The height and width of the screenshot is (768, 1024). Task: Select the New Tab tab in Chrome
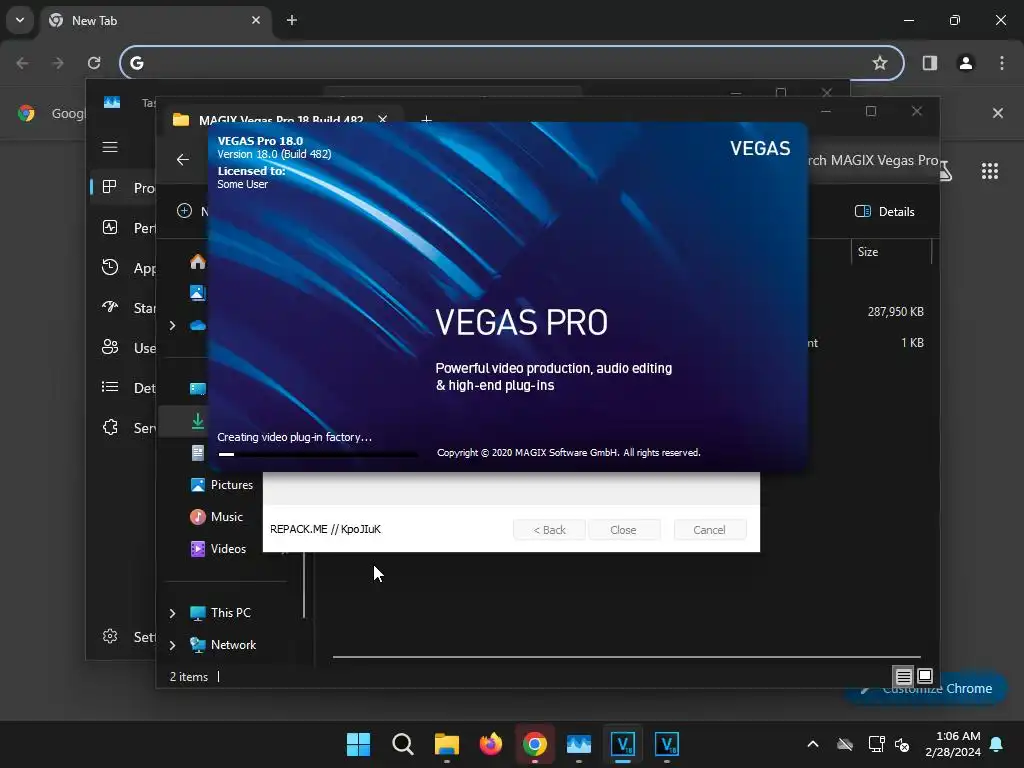[x=155, y=21]
